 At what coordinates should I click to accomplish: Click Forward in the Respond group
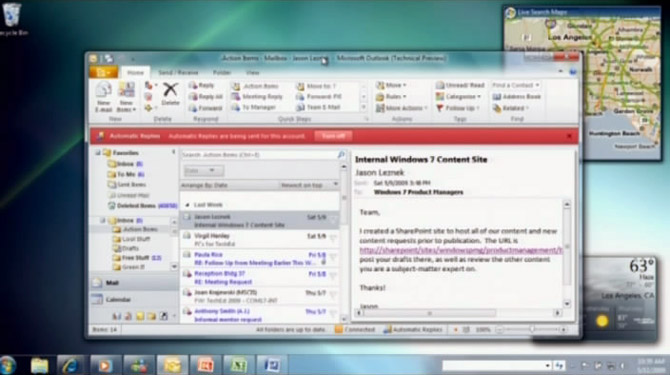[x=206, y=108]
